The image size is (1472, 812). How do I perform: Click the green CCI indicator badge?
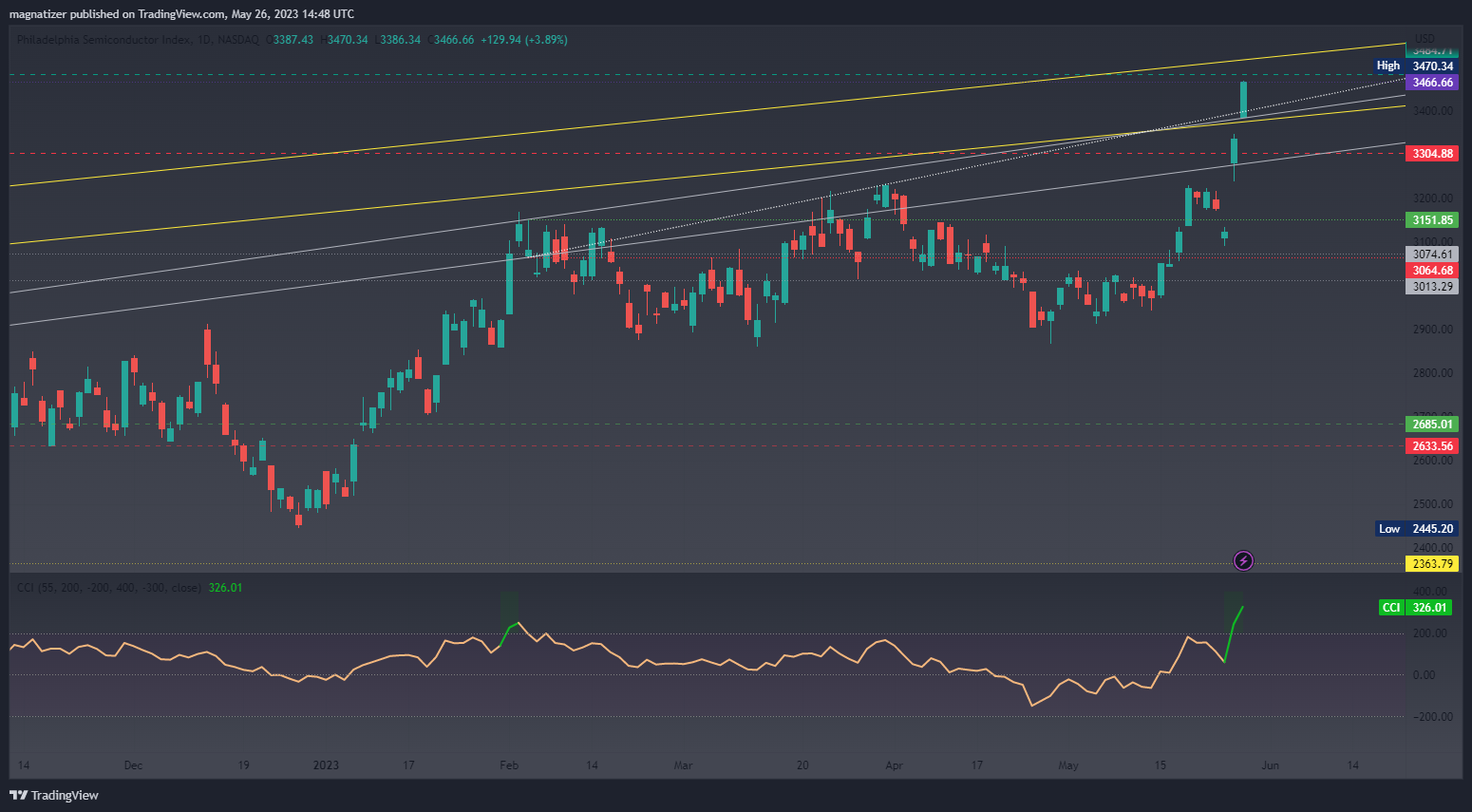point(1391,608)
